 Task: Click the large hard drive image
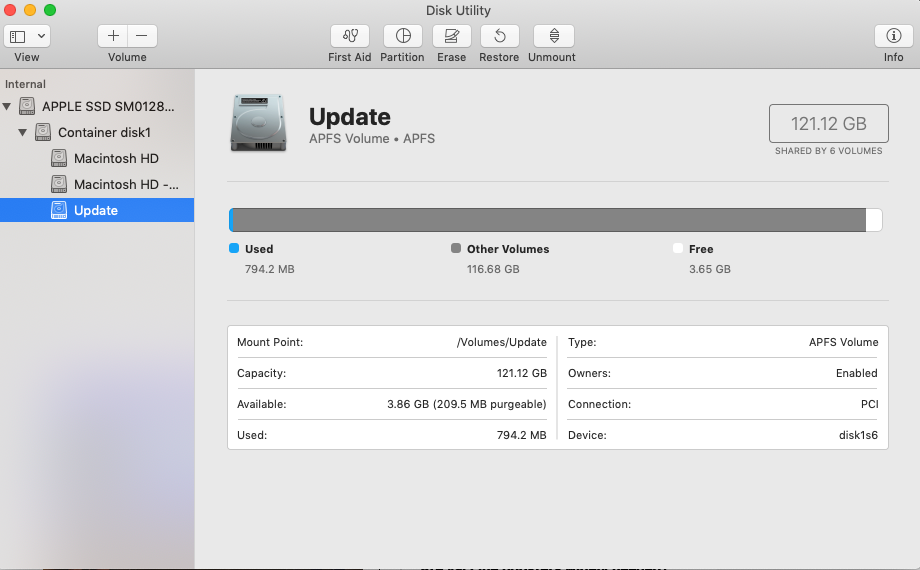pos(258,123)
